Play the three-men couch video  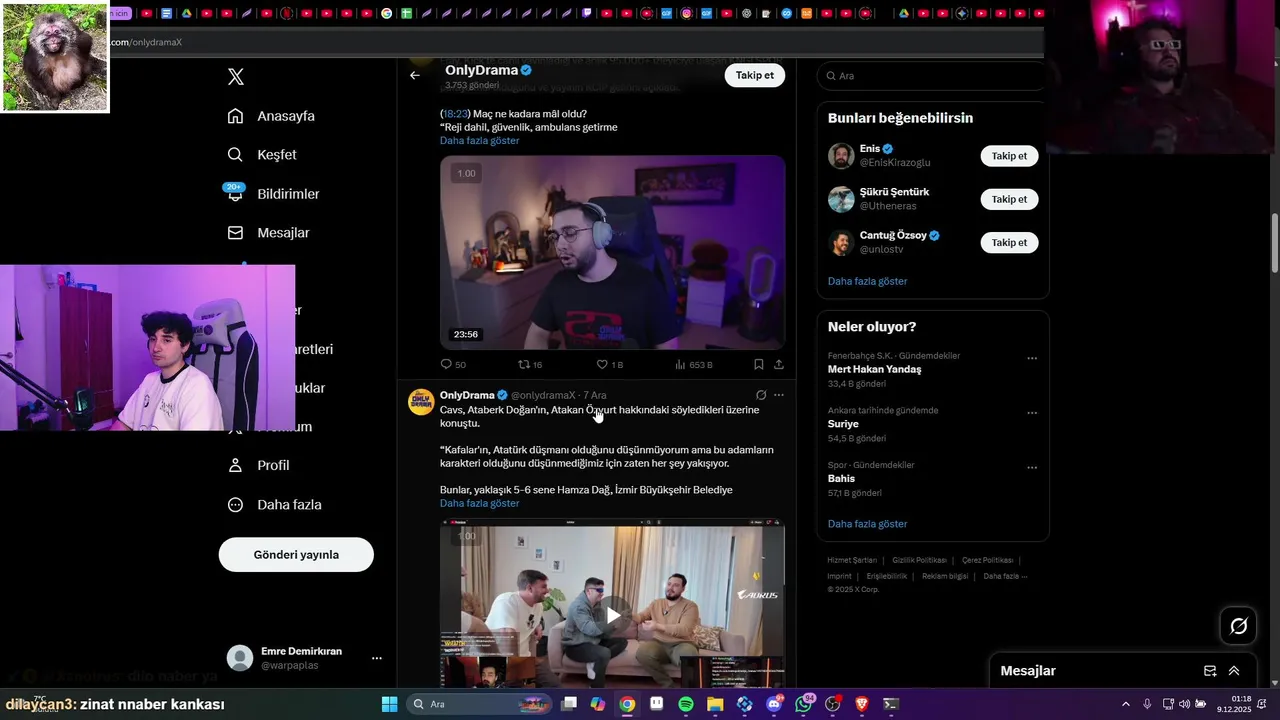(612, 615)
